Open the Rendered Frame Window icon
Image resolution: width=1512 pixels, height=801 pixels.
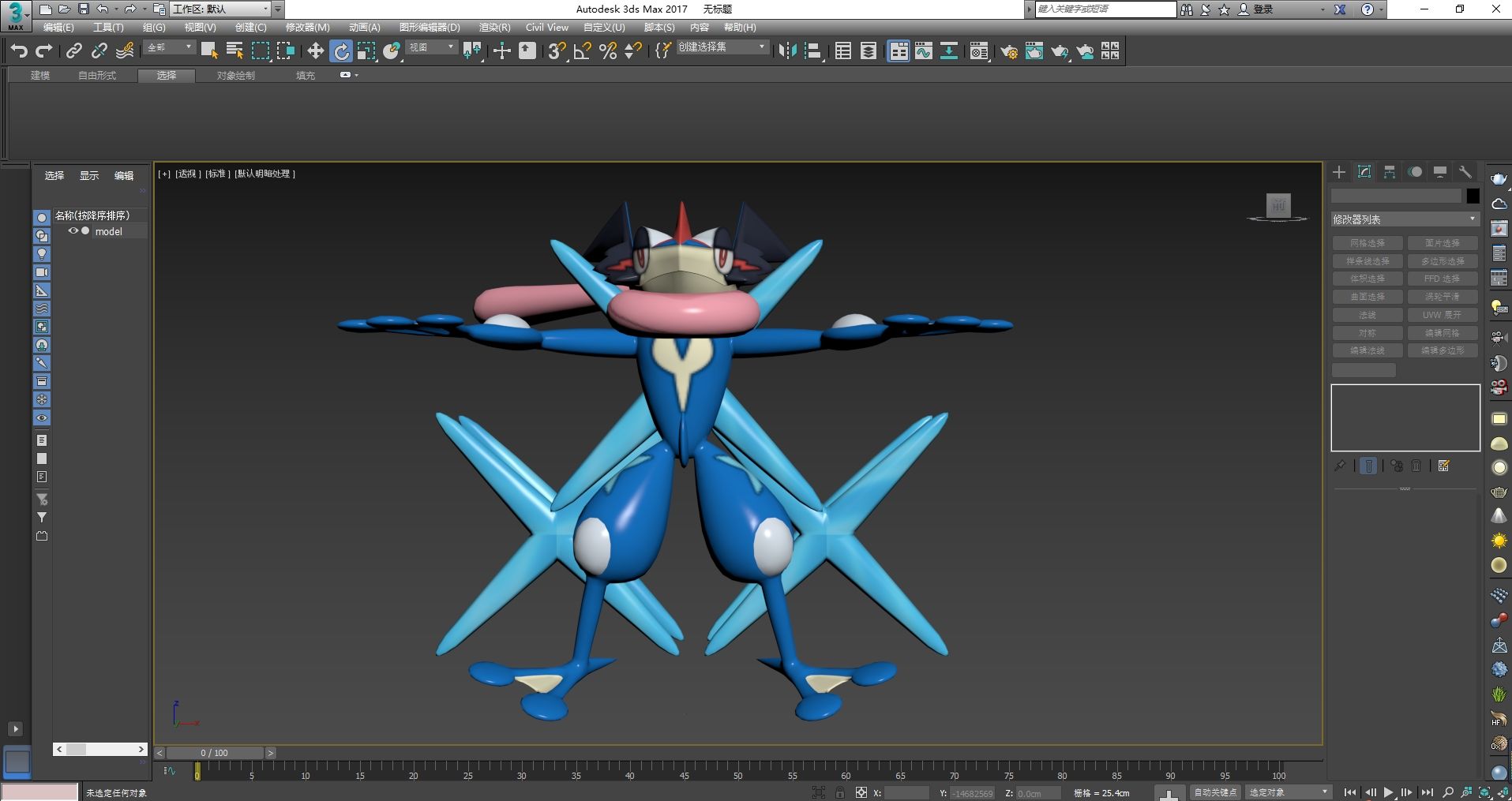click(x=1034, y=51)
